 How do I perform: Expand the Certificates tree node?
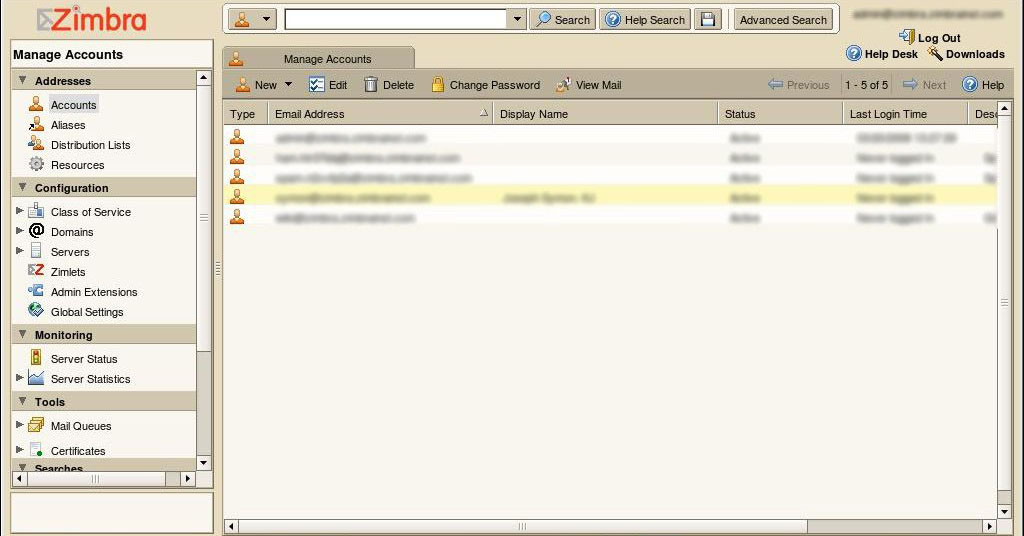click(x=20, y=449)
